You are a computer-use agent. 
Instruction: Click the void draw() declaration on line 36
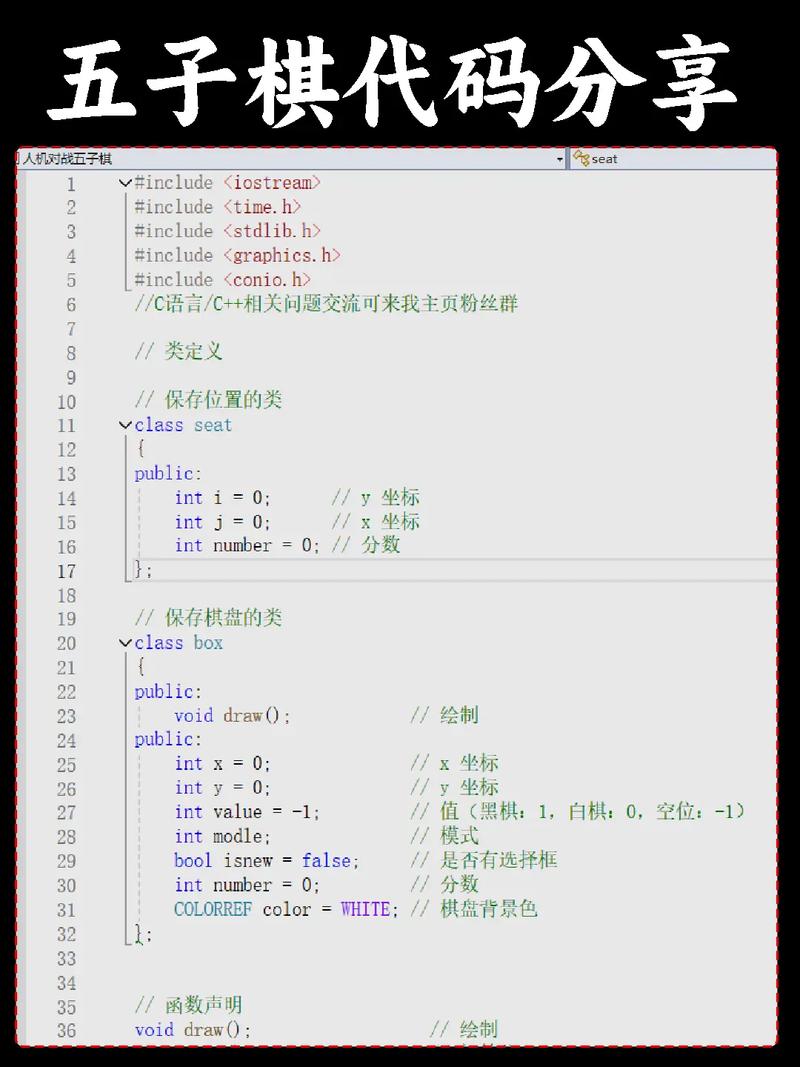click(x=192, y=1030)
